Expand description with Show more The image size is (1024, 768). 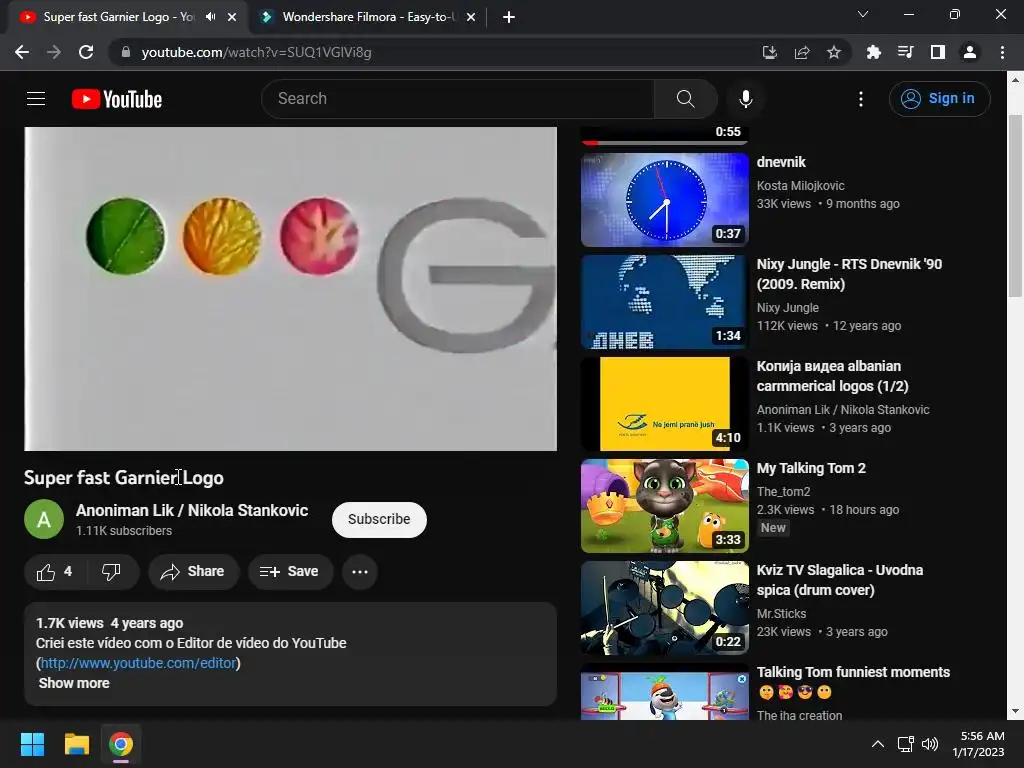(74, 683)
